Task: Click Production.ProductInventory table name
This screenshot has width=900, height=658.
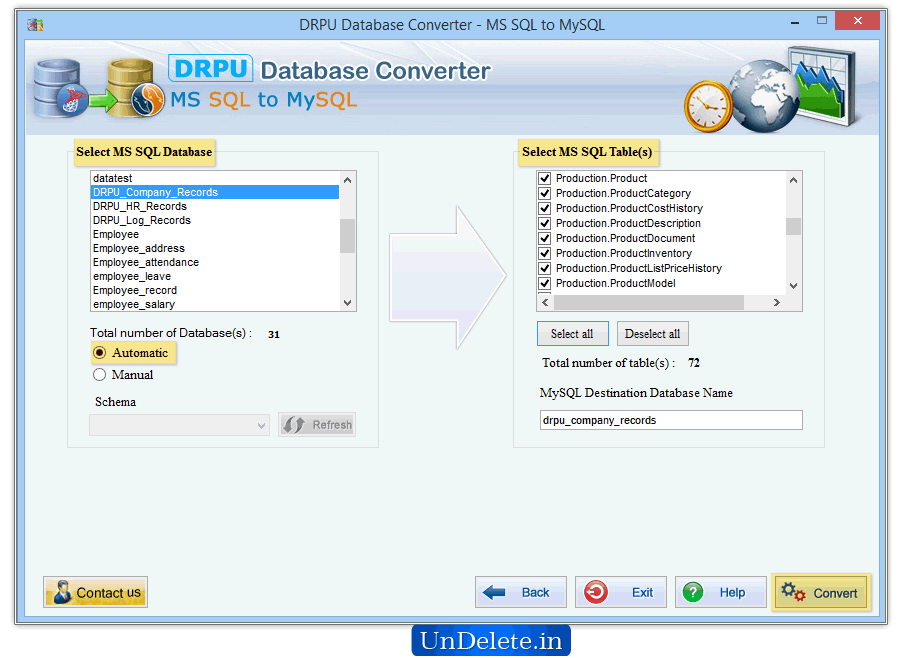Action: point(623,253)
